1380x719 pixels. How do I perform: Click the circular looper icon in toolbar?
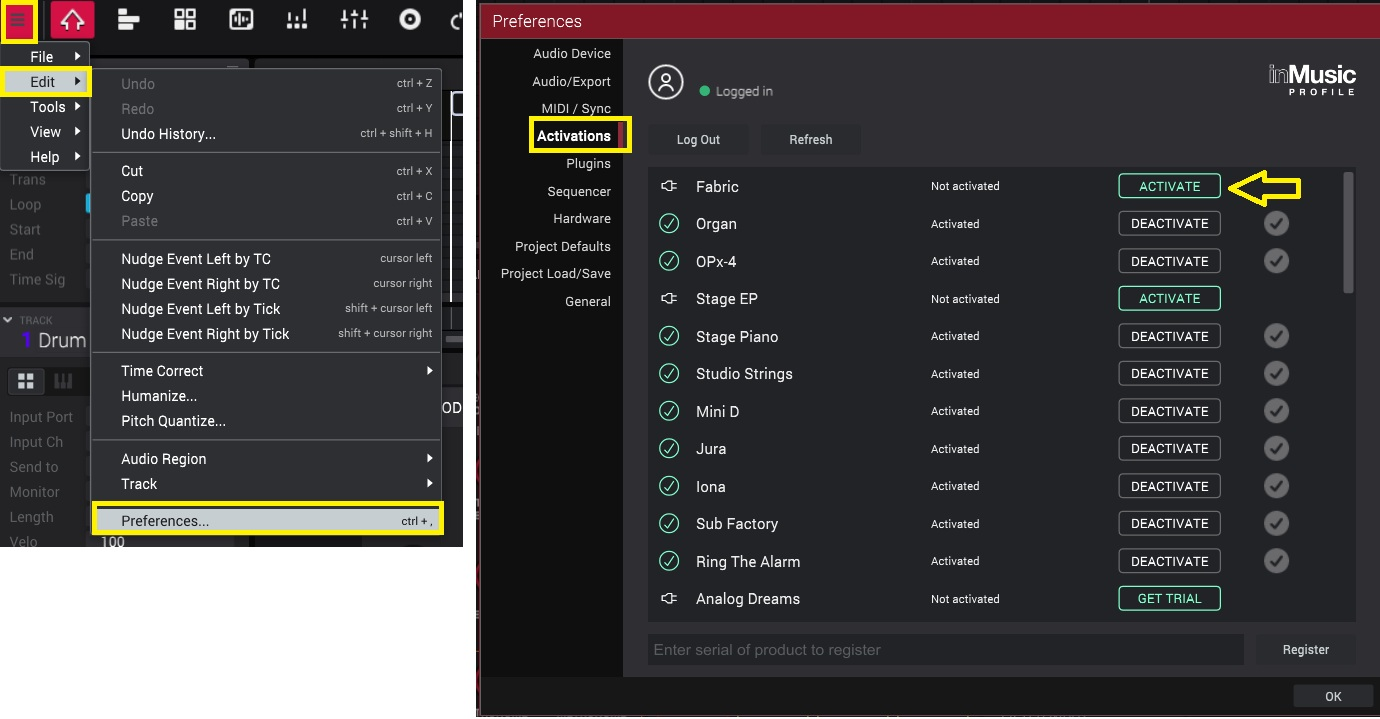pyautogui.click(x=410, y=19)
